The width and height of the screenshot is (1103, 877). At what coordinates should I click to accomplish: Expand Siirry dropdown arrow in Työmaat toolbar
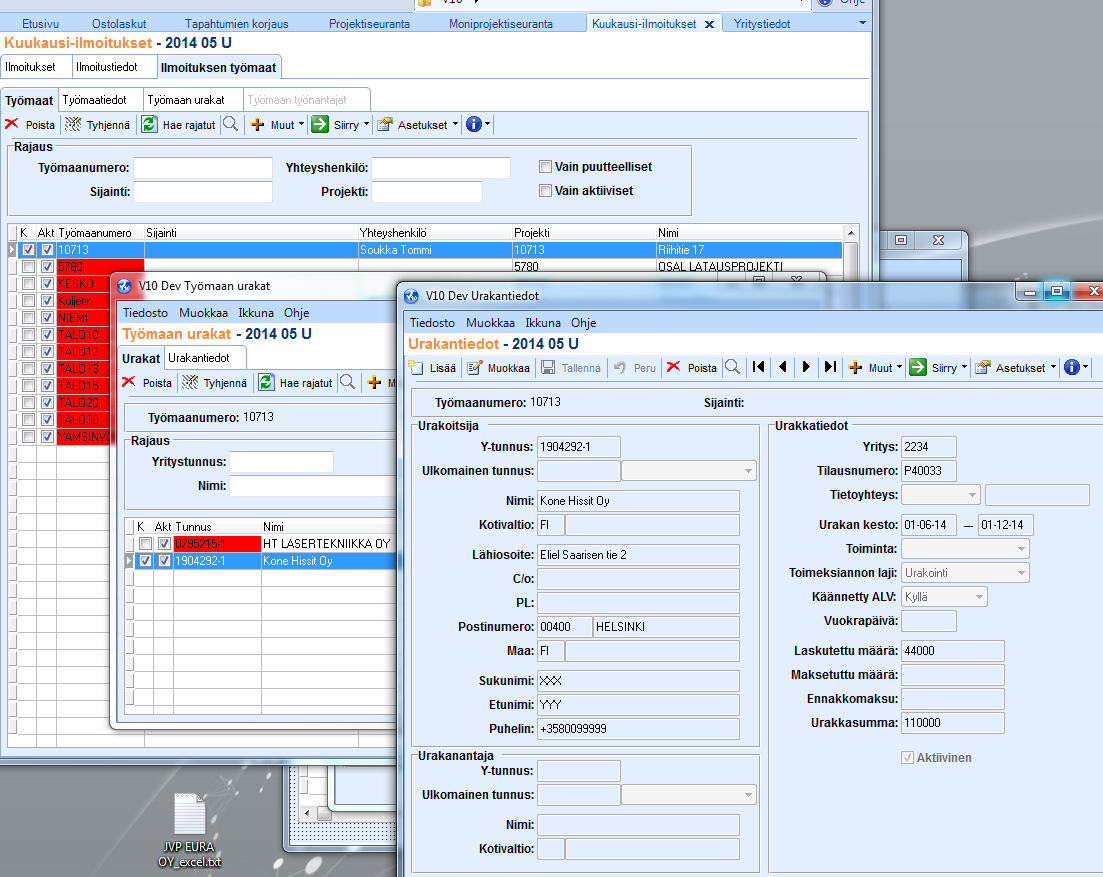(x=366, y=124)
